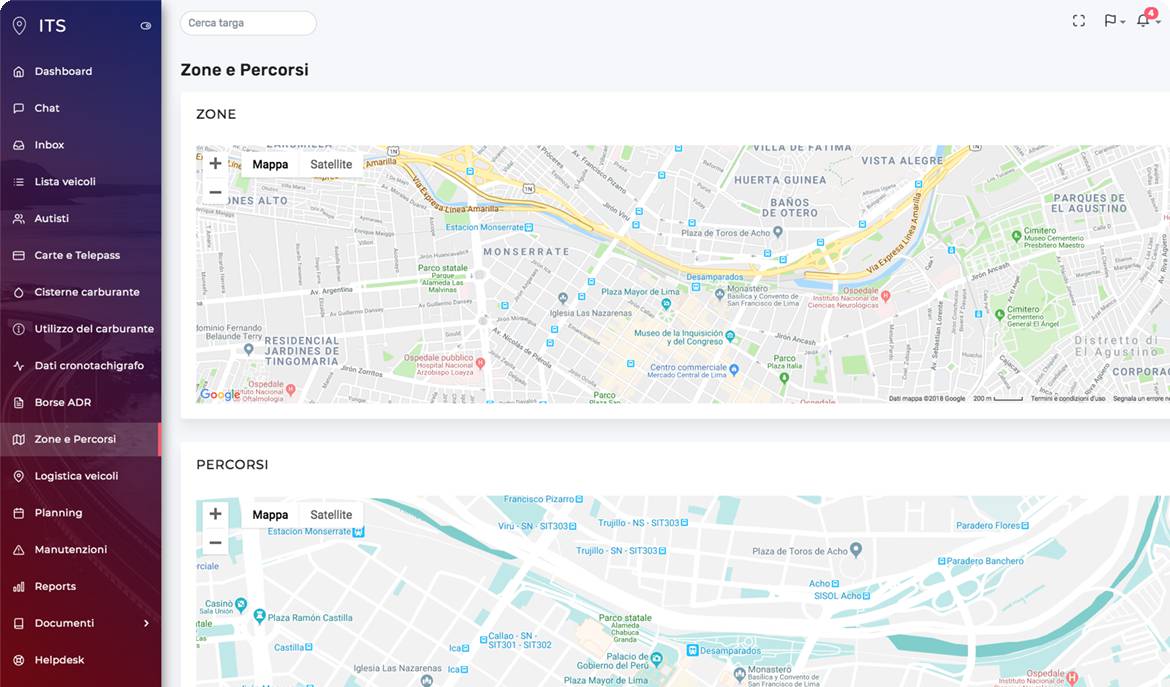Switch PERCORSI map to Satellite view
This screenshot has height=687, width=1170.
point(331,515)
